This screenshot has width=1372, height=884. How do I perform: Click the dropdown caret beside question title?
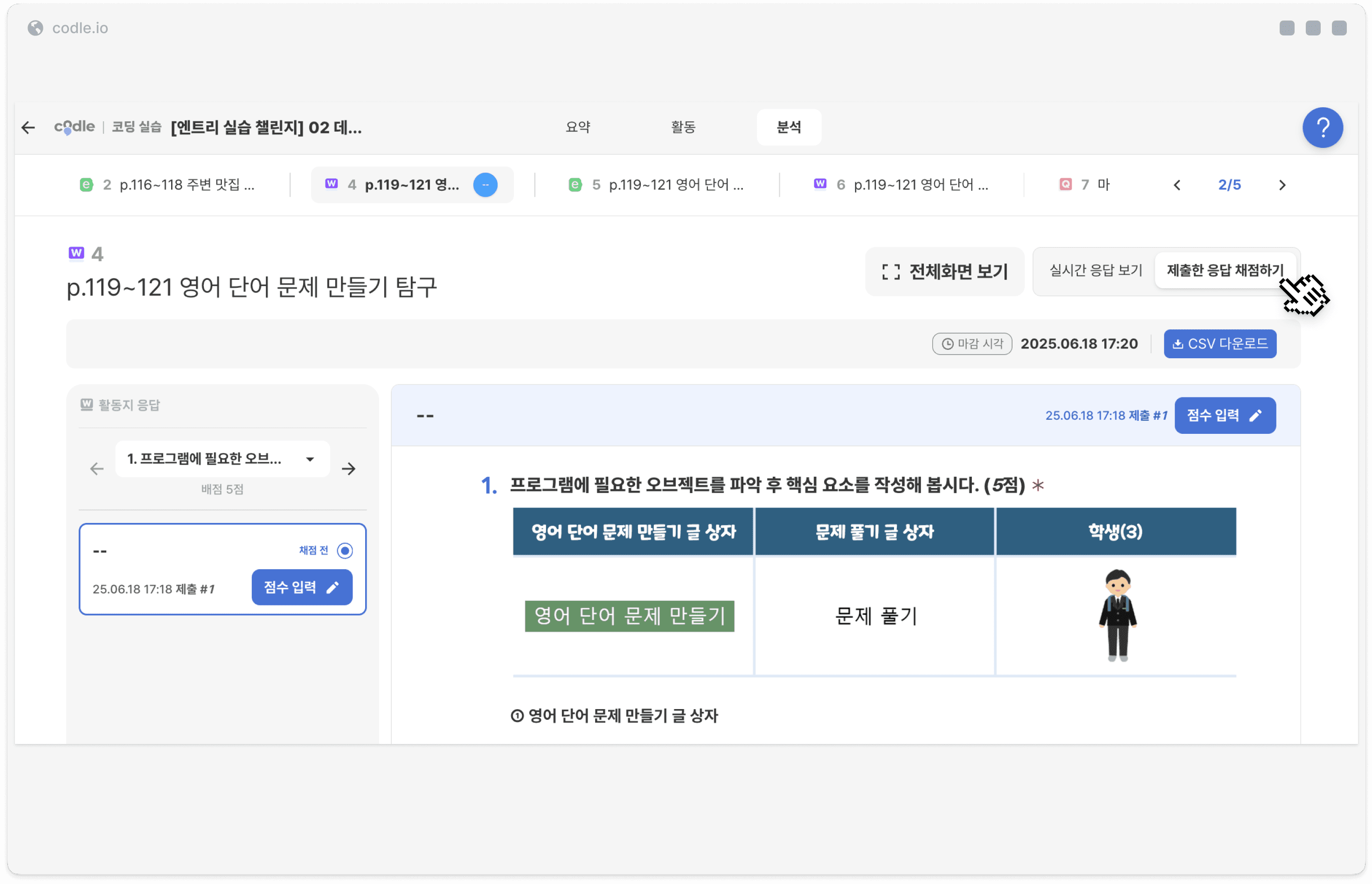(310, 459)
